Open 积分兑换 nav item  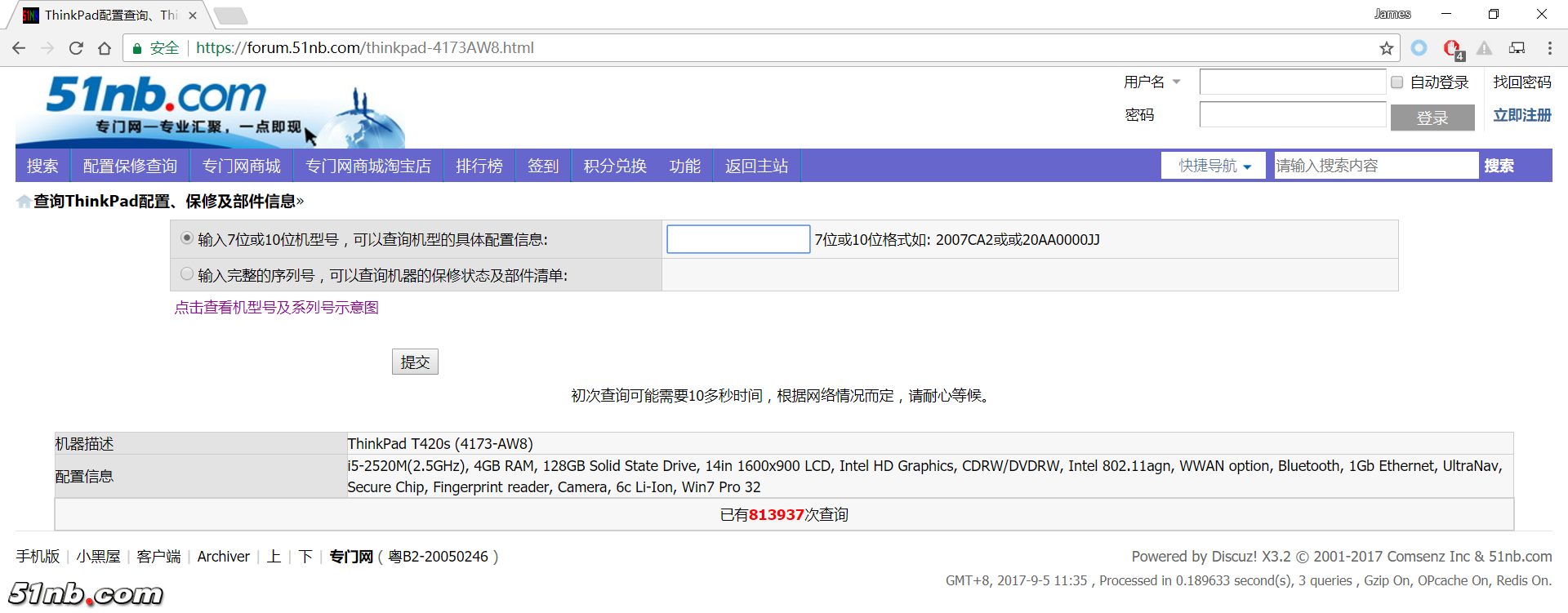pos(615,167)
